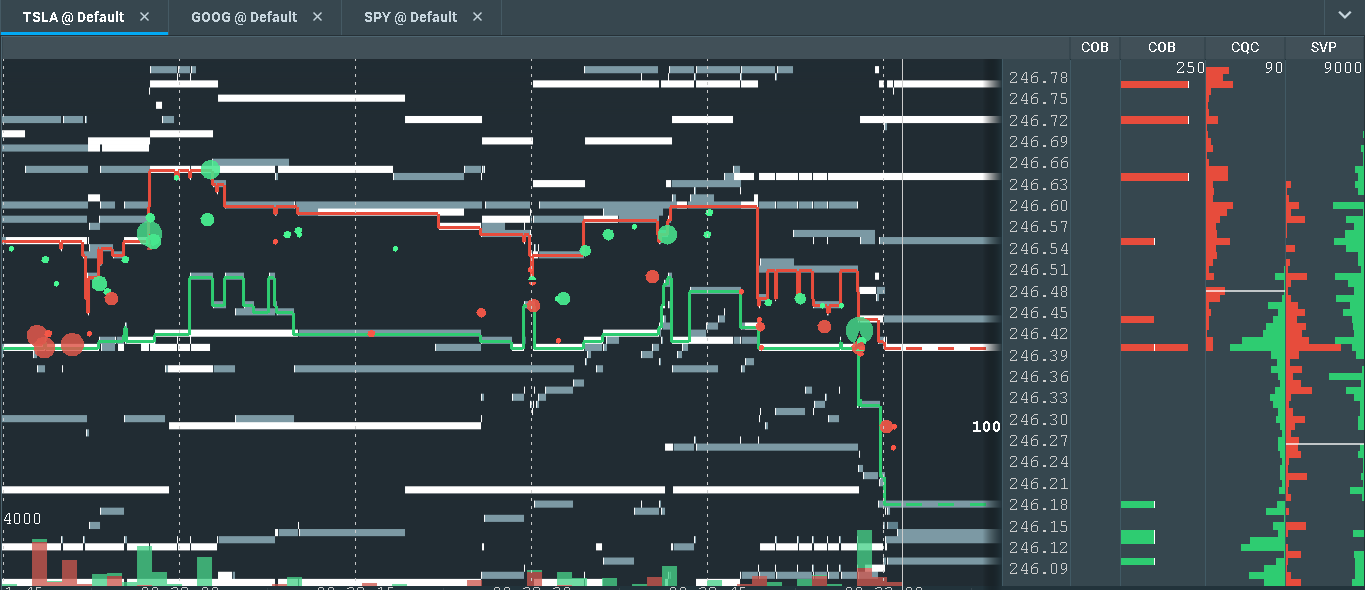The width and height of the screenshot is (1365, 590).
Task: Click price level 246.69
Action: point(1038,142)
